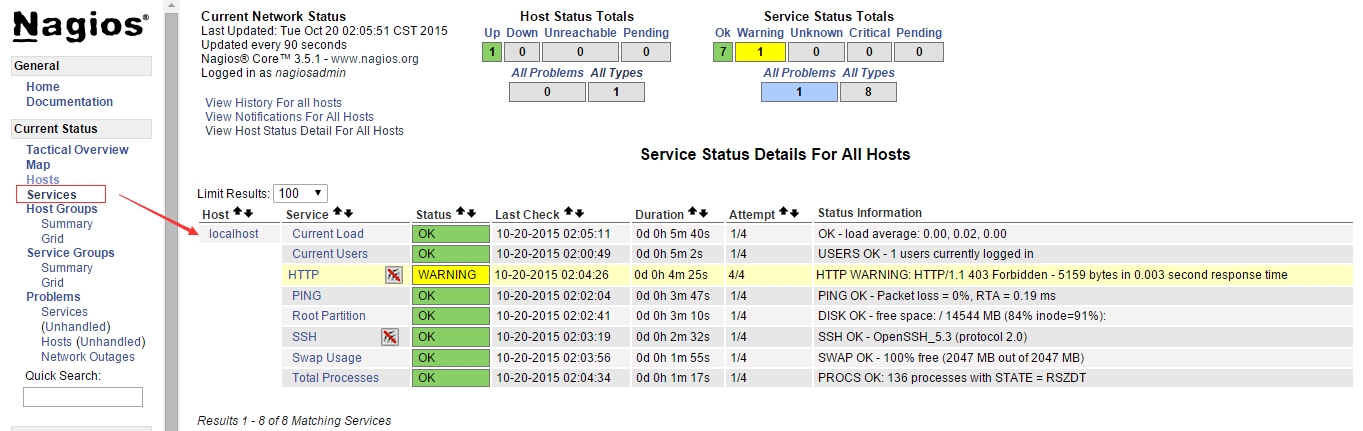The height and width of the screenshot is (431, 1363).
Task: Sort Status column ascending with up arrow
Action: 460,214
